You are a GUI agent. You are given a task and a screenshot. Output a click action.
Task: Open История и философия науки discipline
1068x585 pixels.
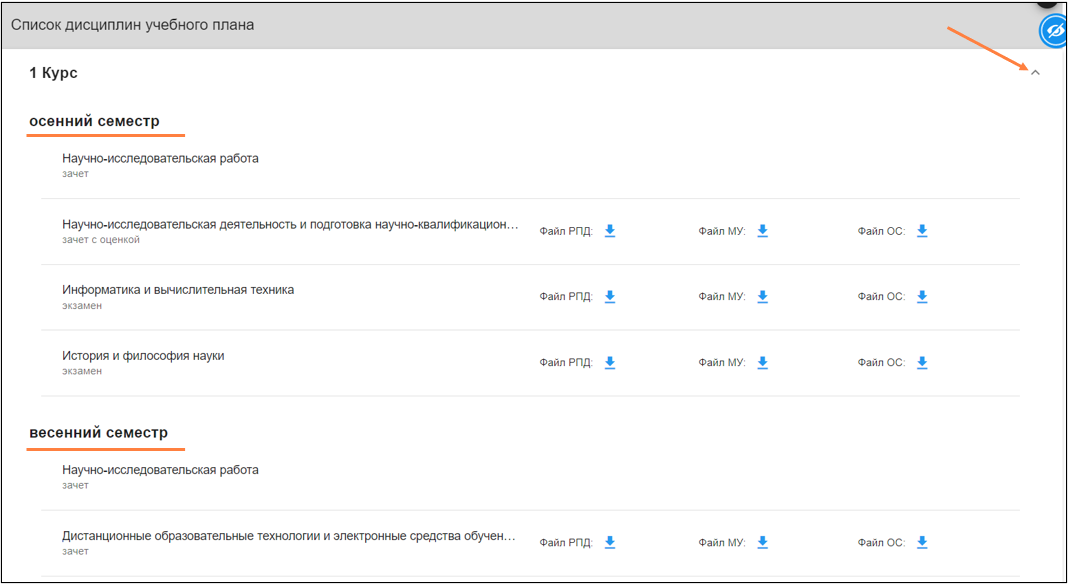pyautogui.click(x=143, y=355)
